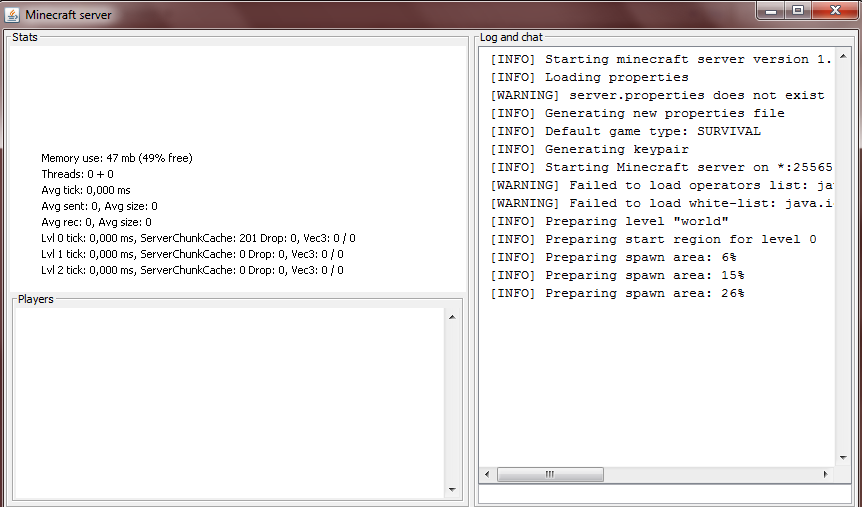862x507 pixels.
Task: Click warning "Failed to load white-list"
Action: click(661, 204)
